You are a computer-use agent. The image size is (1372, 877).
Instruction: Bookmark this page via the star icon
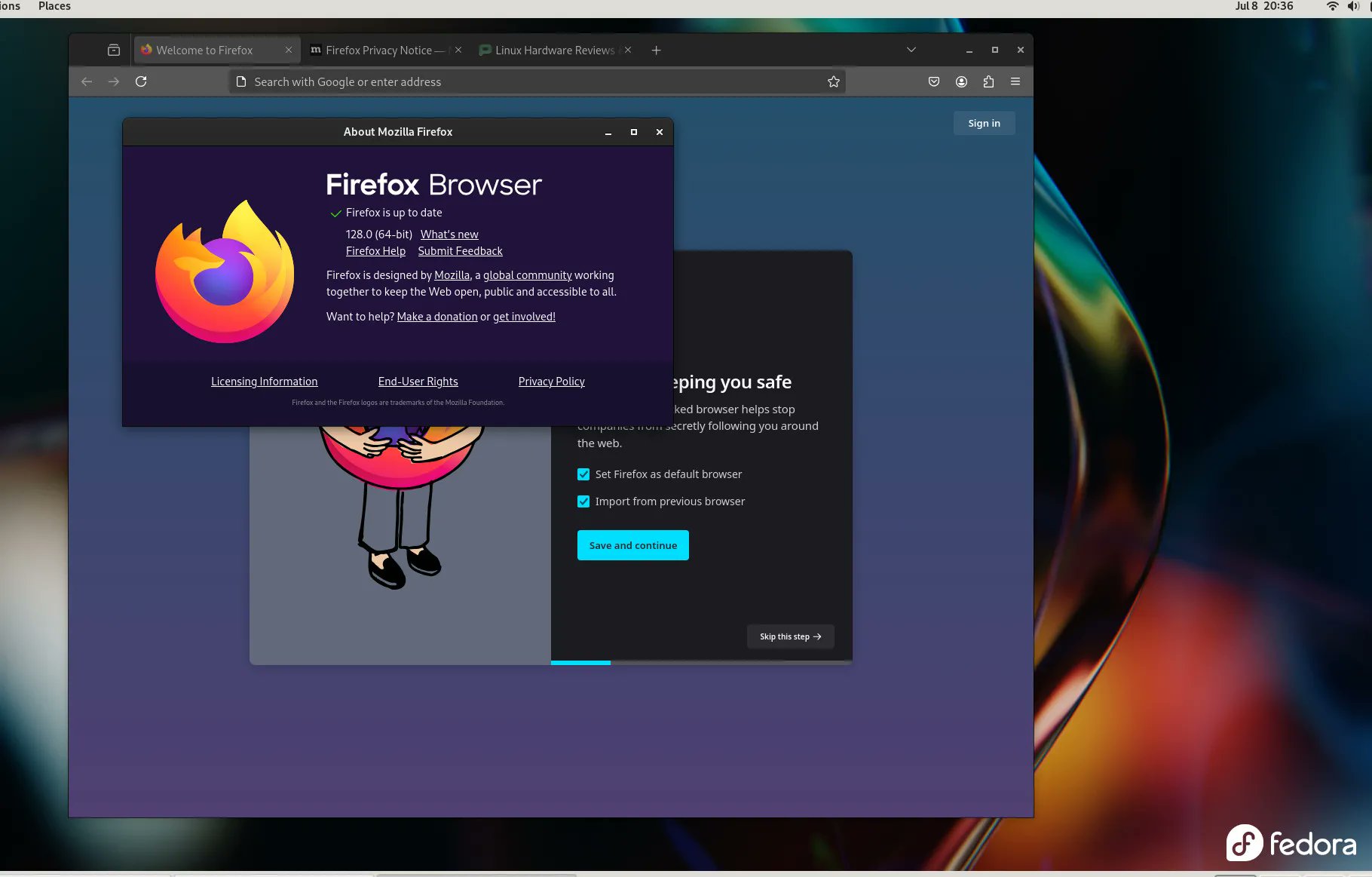coord(834,81)
